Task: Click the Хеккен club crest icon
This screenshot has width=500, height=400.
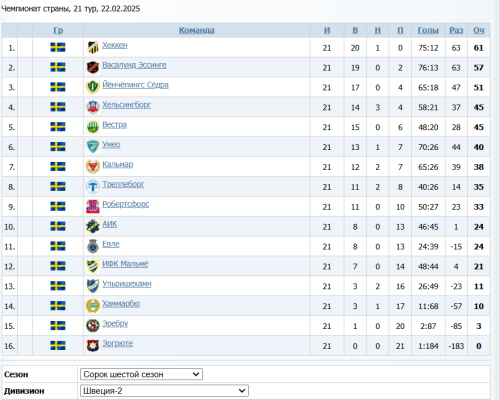Action: [93, 47]
